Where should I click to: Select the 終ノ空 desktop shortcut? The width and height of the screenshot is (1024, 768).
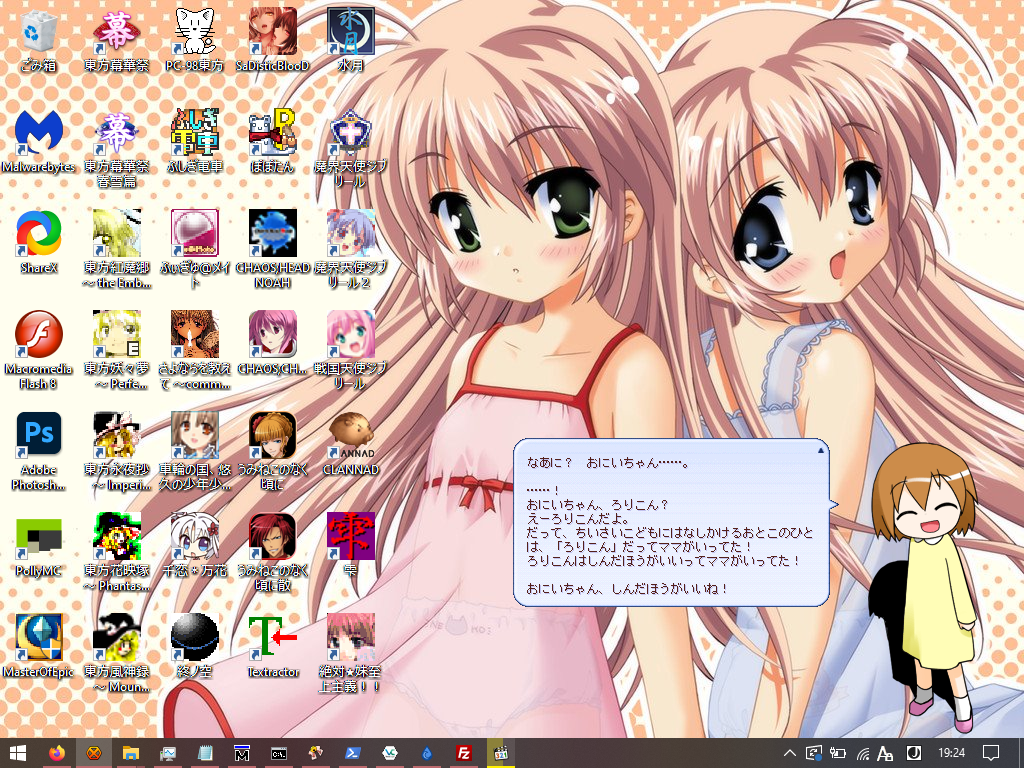click(194, 647)
